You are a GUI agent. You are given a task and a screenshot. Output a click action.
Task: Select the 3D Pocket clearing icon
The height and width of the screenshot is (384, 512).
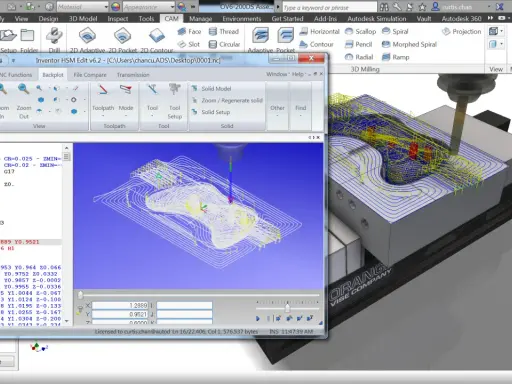pos(286,35)
